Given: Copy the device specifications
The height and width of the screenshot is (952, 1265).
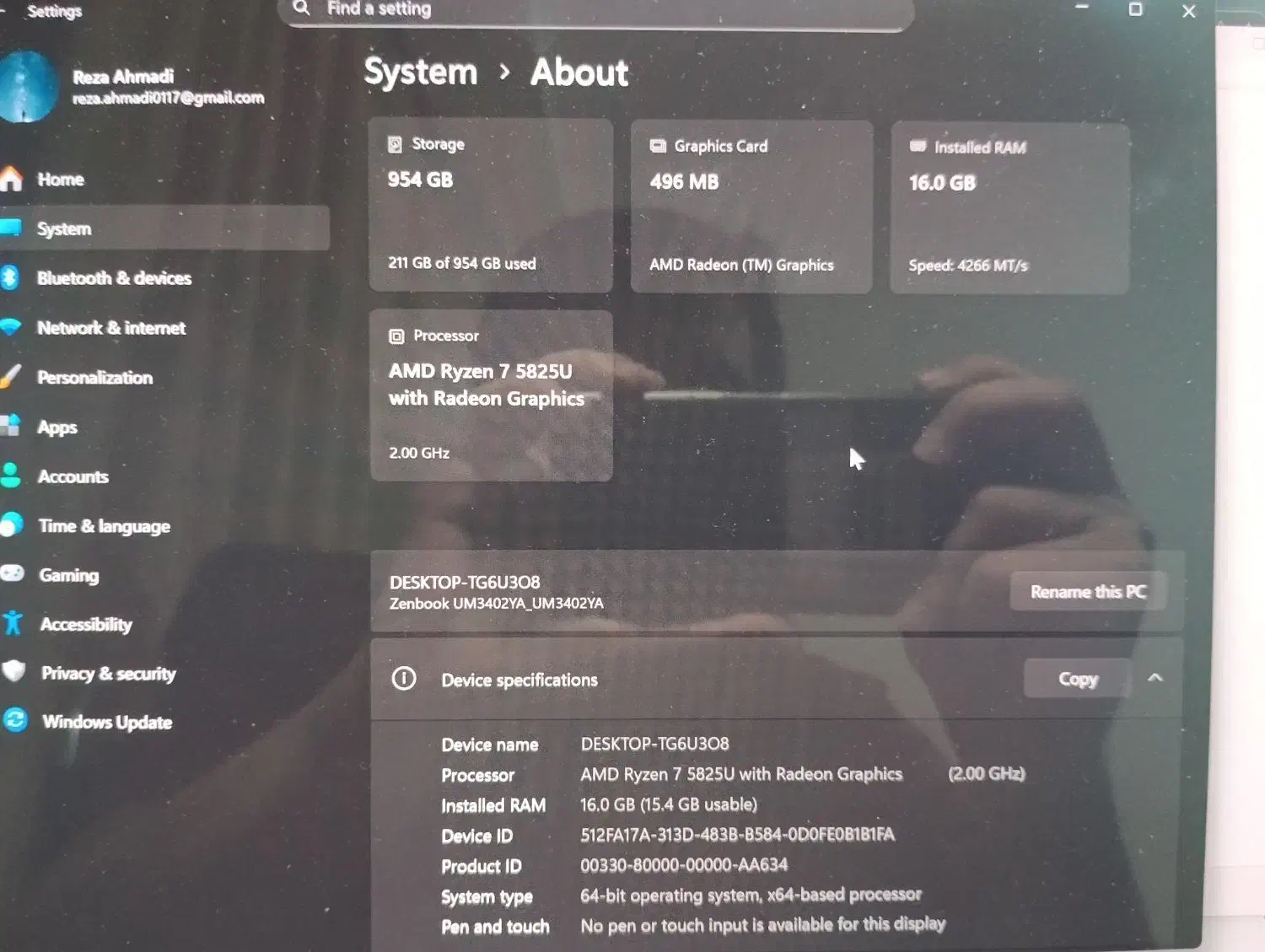Looking at the screenshot, I should coord(1077,678).
